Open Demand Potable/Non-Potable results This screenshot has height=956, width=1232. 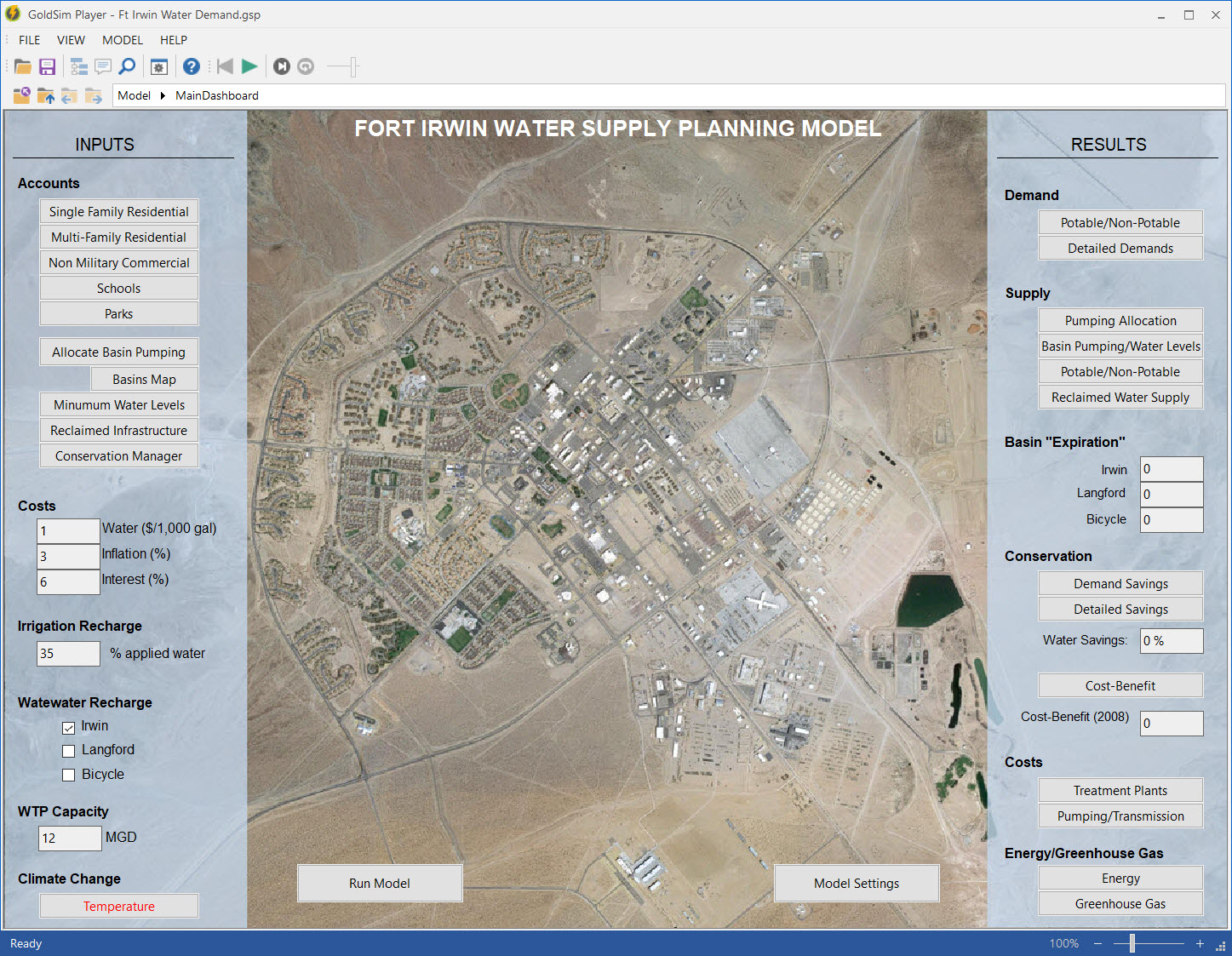tap(1120, 222)
